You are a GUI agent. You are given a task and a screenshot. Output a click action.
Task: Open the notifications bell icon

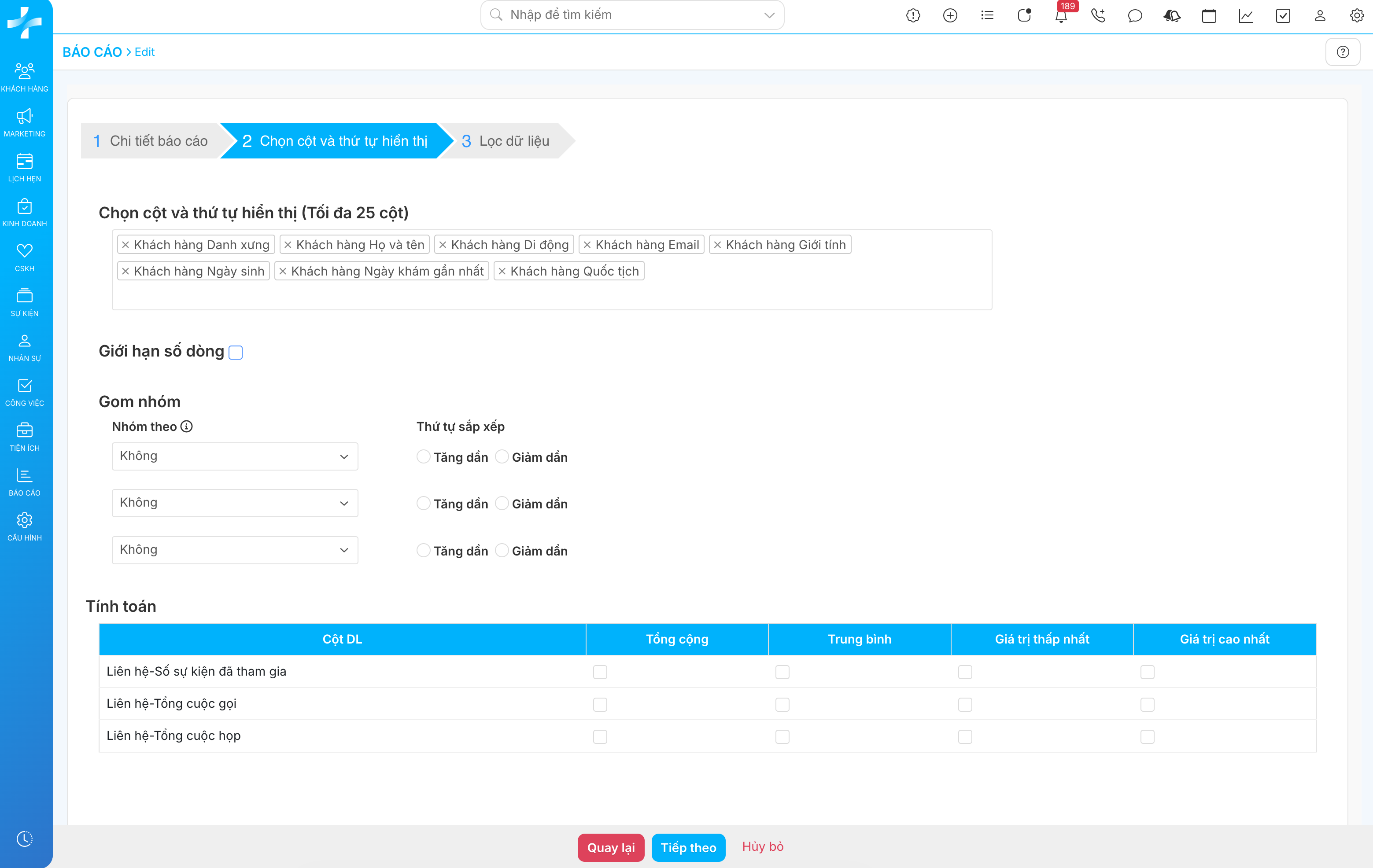(x=1060, y=15)
